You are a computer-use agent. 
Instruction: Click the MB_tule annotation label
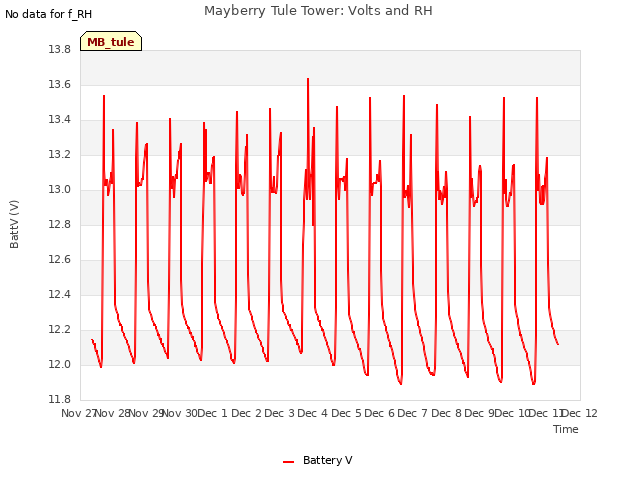tap(111, 42)
